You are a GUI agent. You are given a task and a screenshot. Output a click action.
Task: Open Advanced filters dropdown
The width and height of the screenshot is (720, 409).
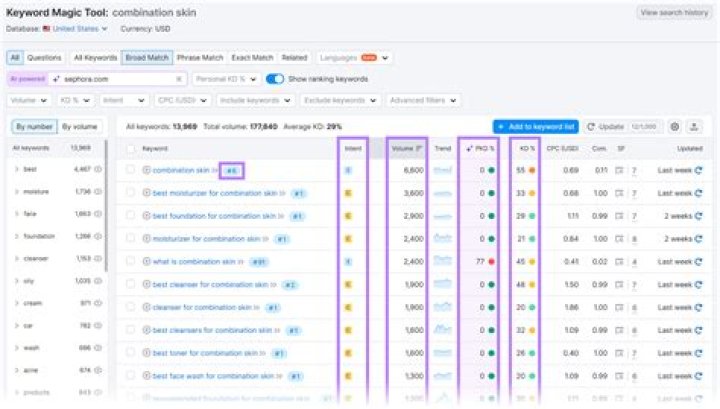click(423, 100)
